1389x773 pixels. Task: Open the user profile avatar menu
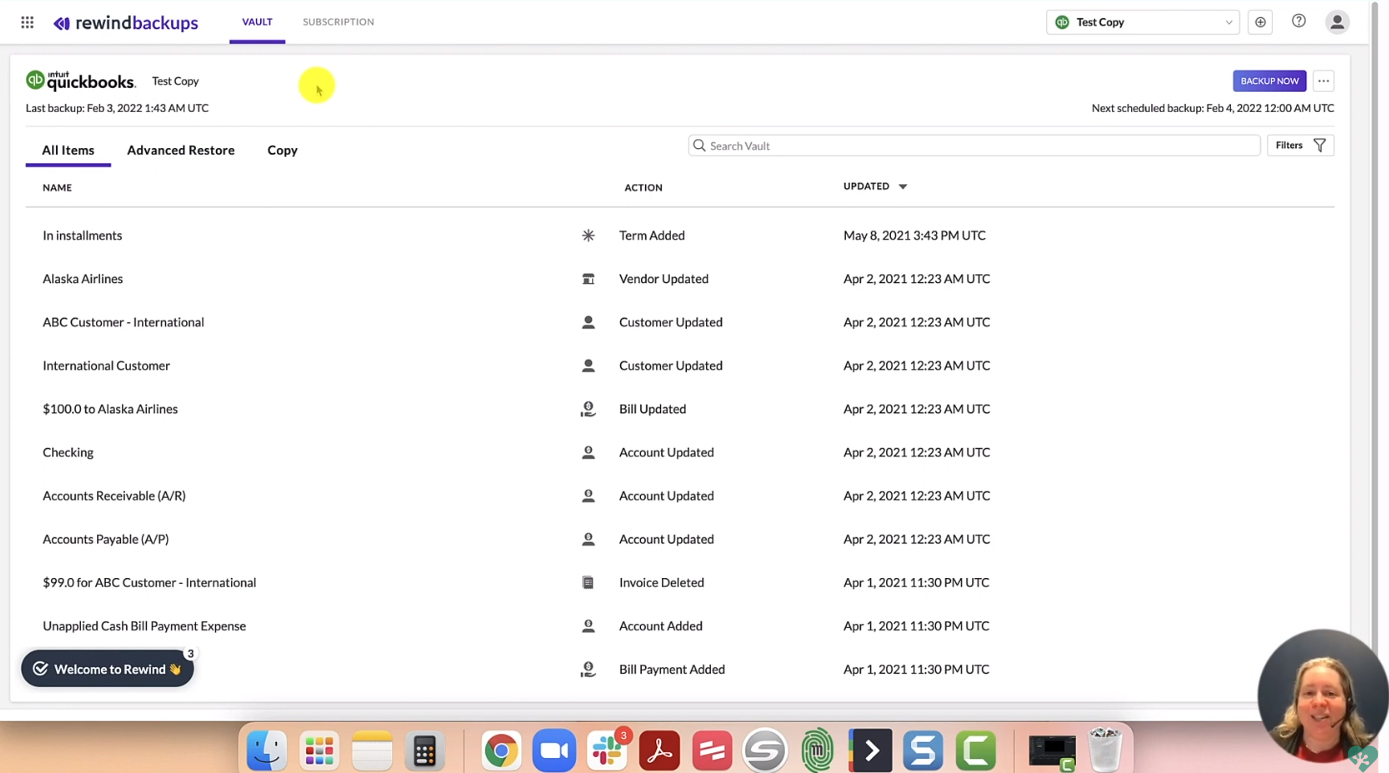(1337, 22)
